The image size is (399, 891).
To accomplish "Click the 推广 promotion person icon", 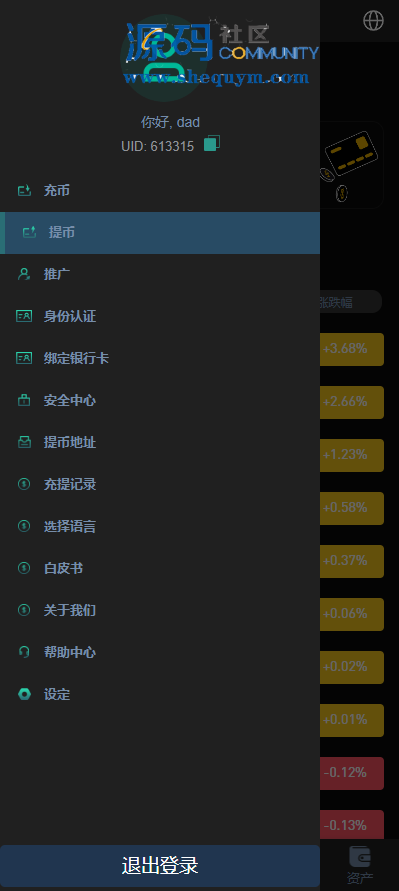I will [x=24, y=274].
